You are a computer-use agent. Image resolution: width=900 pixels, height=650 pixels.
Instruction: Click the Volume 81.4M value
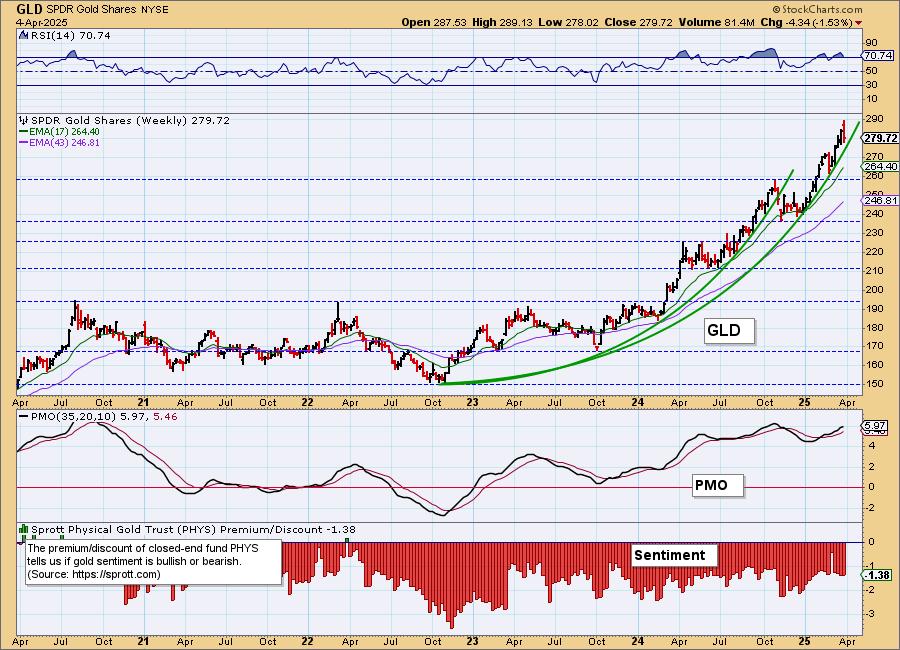716,22
